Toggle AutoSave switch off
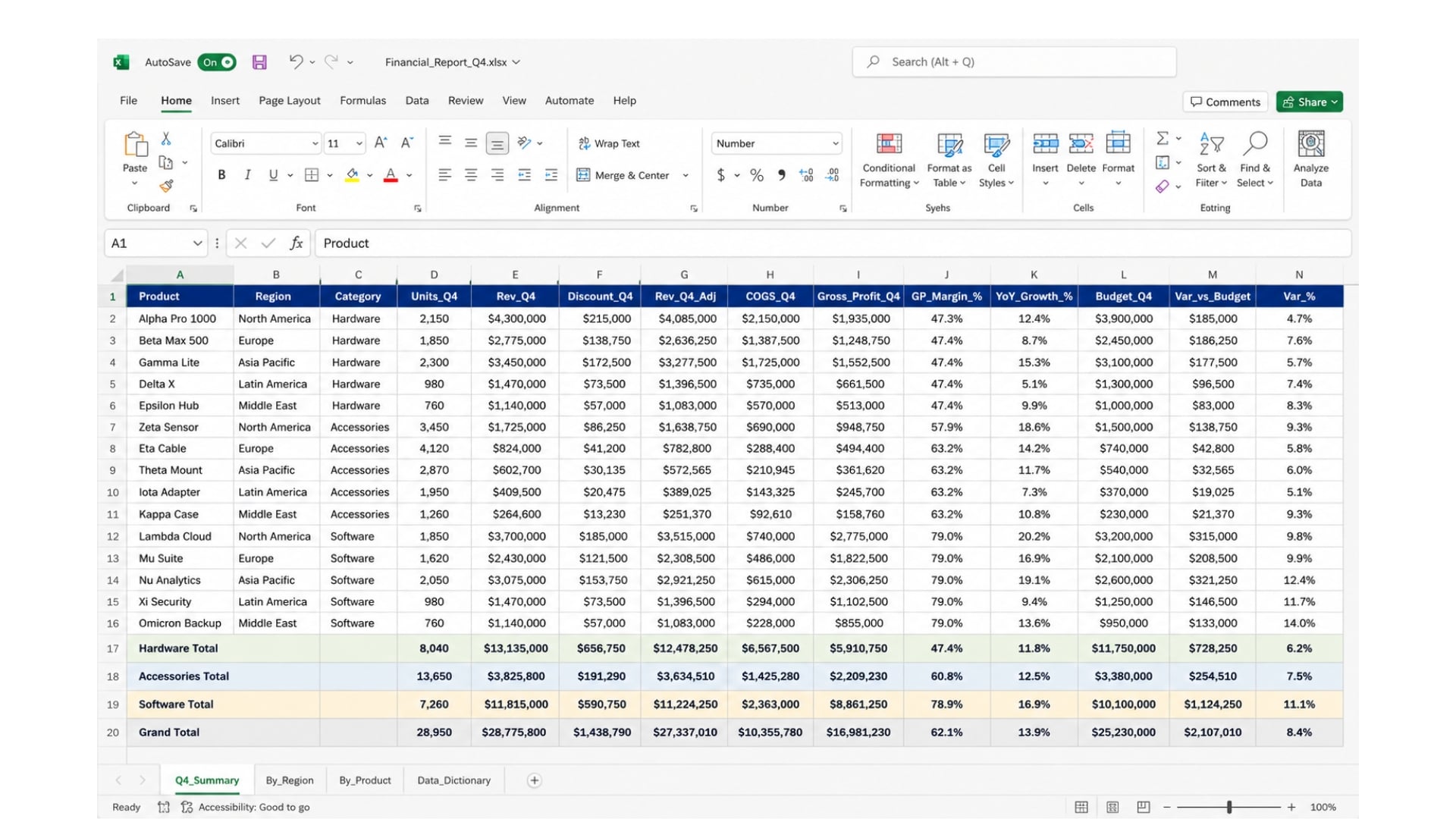This screenshot has width=1456, height=819. pos(217,62)
